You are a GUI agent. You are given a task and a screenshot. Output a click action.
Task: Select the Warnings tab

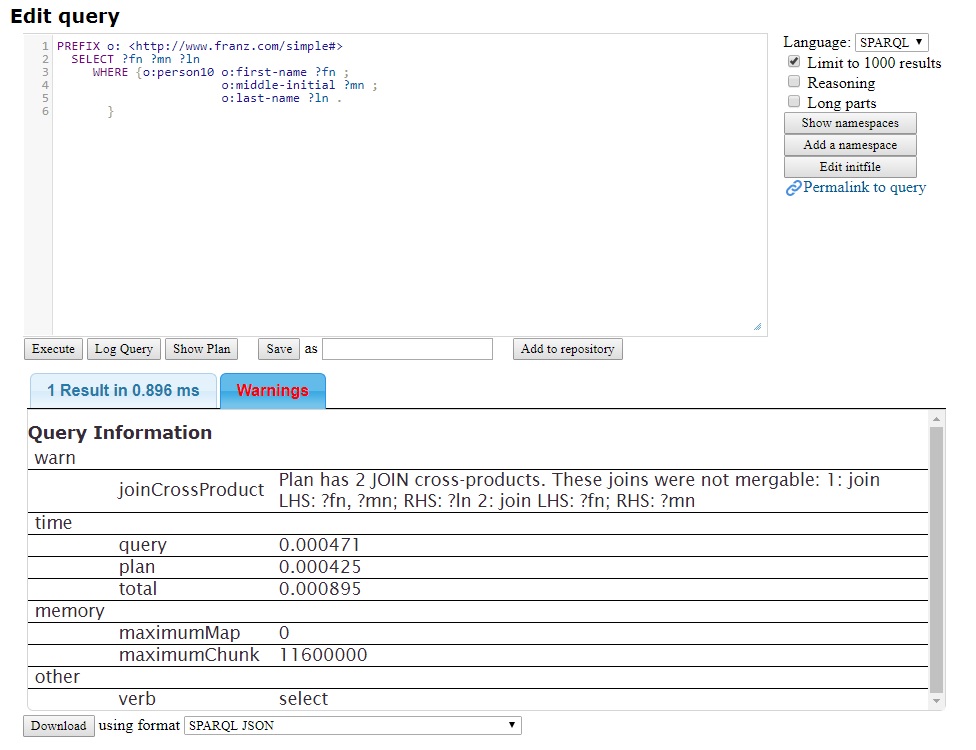272,391
